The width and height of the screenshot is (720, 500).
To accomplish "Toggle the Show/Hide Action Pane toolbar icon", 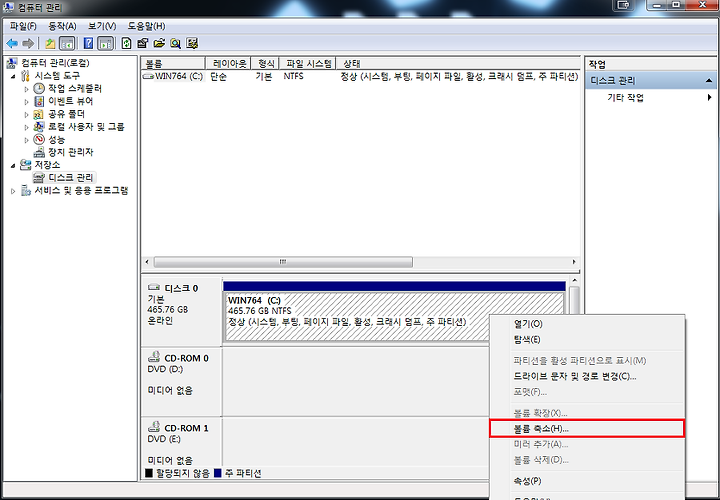I will (x=106, y=44).
